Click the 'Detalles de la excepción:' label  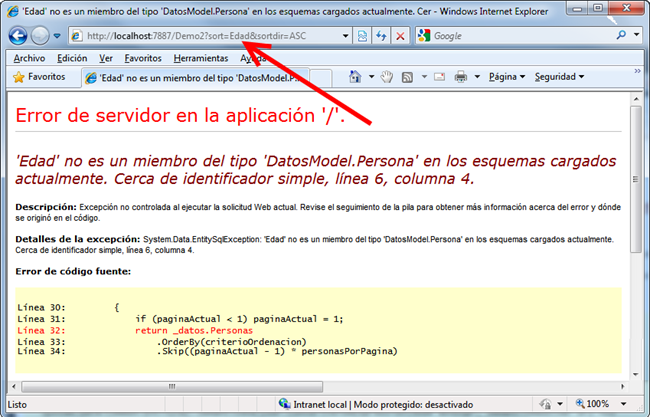click(x=78, y=239)
